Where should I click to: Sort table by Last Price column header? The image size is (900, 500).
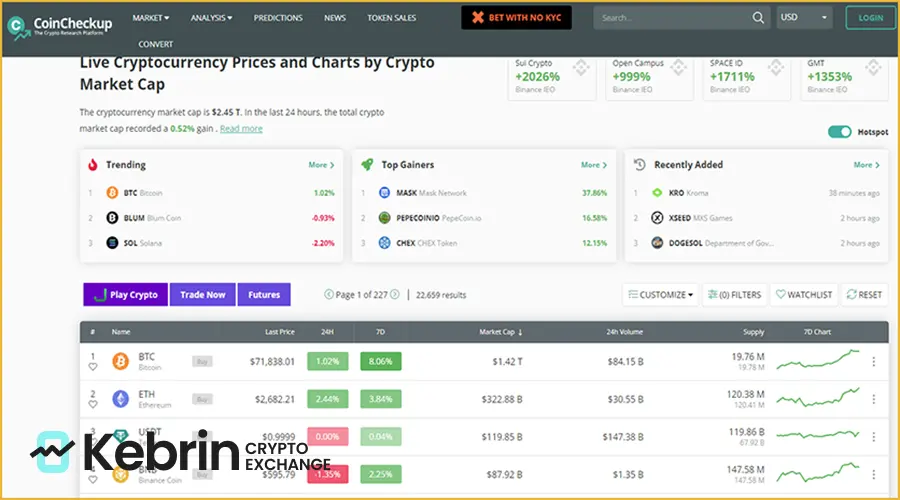[x=280, y=332]
